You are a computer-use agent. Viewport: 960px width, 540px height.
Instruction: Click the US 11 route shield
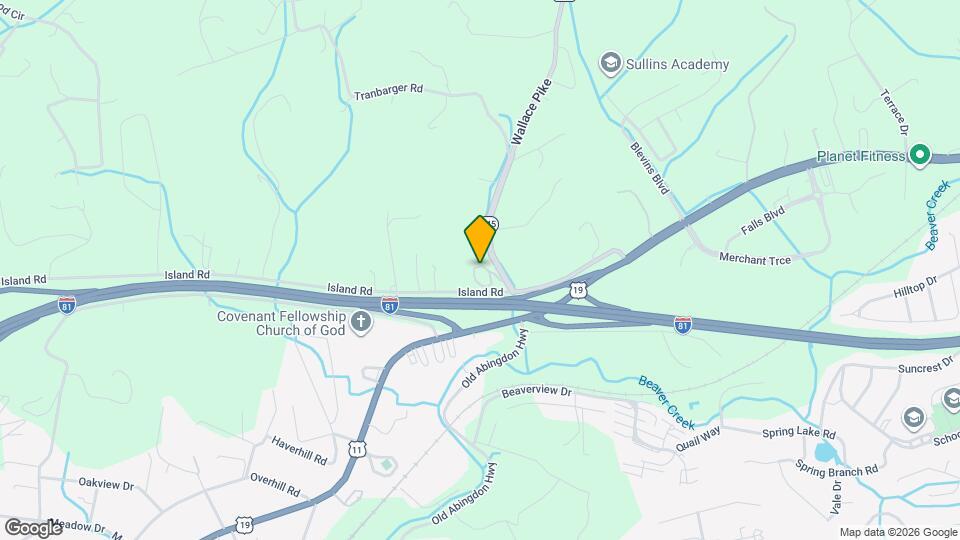358,449
